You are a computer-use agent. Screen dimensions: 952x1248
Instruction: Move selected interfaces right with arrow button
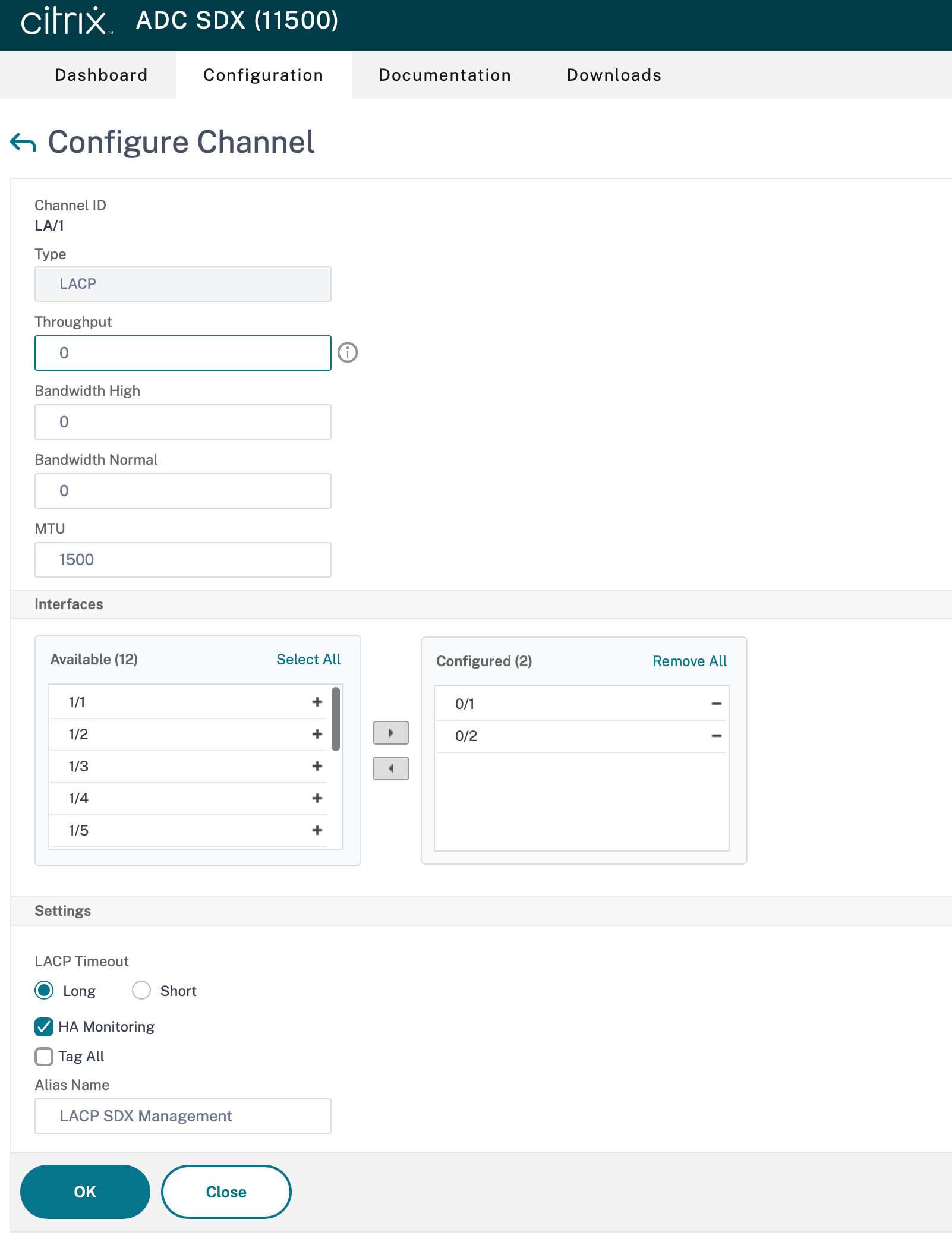(391, 733)
